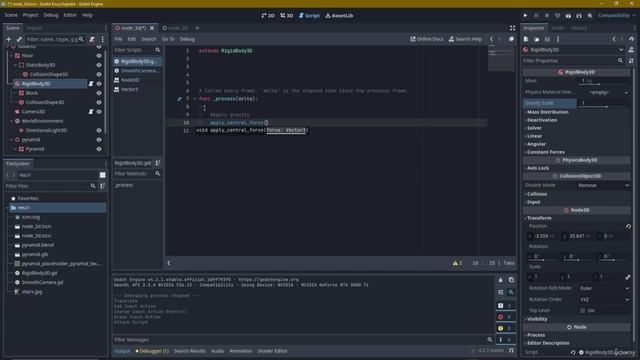The height and width of the screenshot is (360, 640).
Task: Load an existing resource in the Inspector
Action: (x=537, y=39)
